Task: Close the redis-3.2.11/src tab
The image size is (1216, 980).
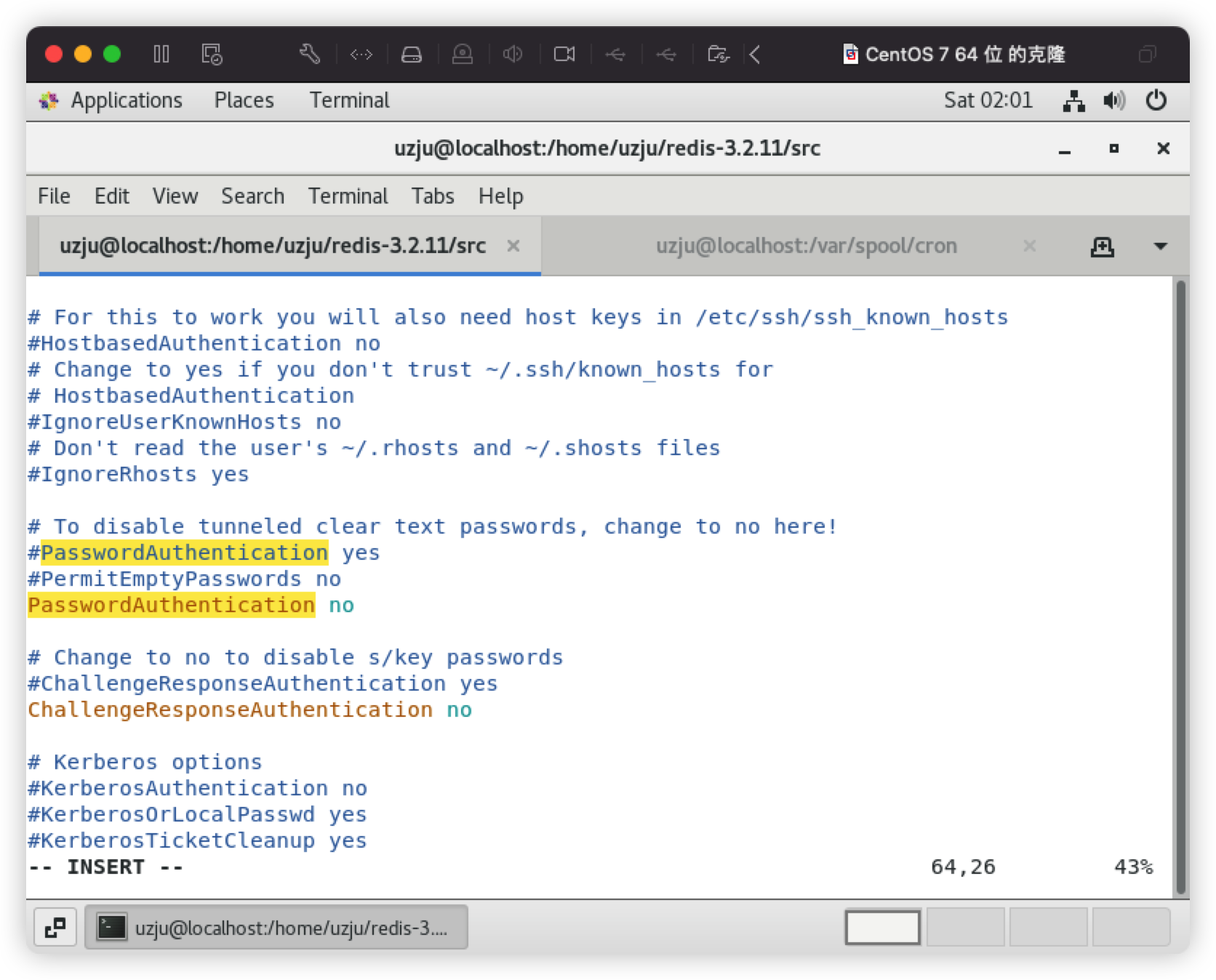Action: [513, 246]
